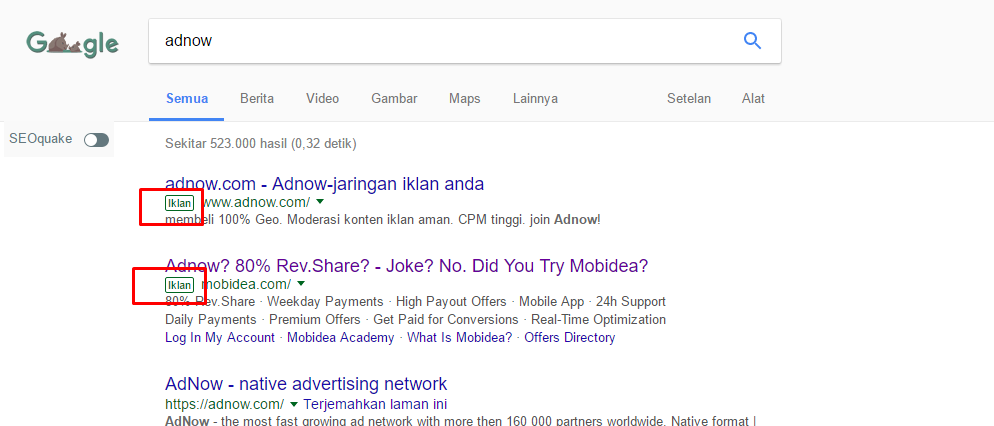Open AdNow - native advertising network result
The image size is (994, 426).
tap(306, 384)
